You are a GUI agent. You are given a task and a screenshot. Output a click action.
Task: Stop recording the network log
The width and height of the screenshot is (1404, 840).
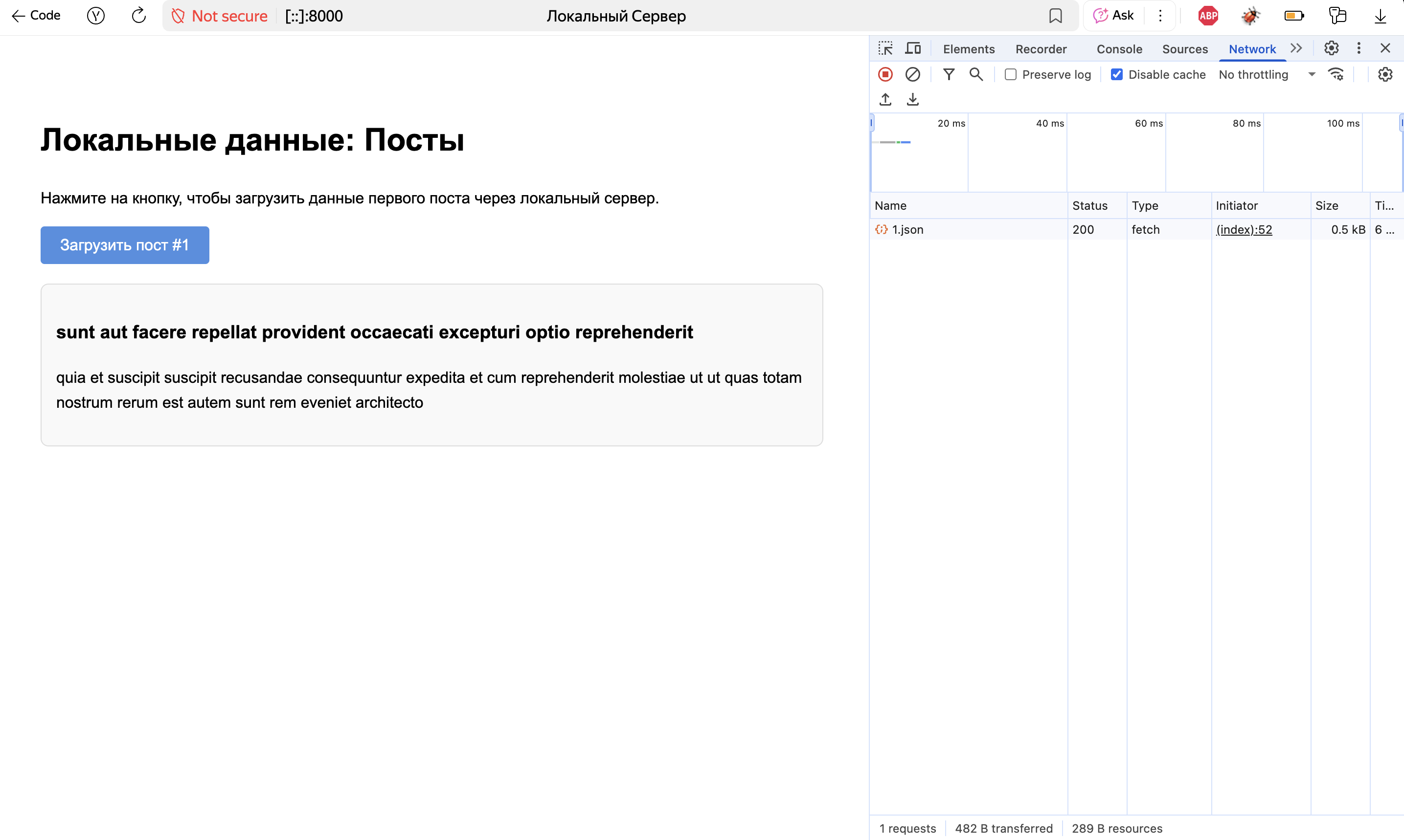point(885,74)
